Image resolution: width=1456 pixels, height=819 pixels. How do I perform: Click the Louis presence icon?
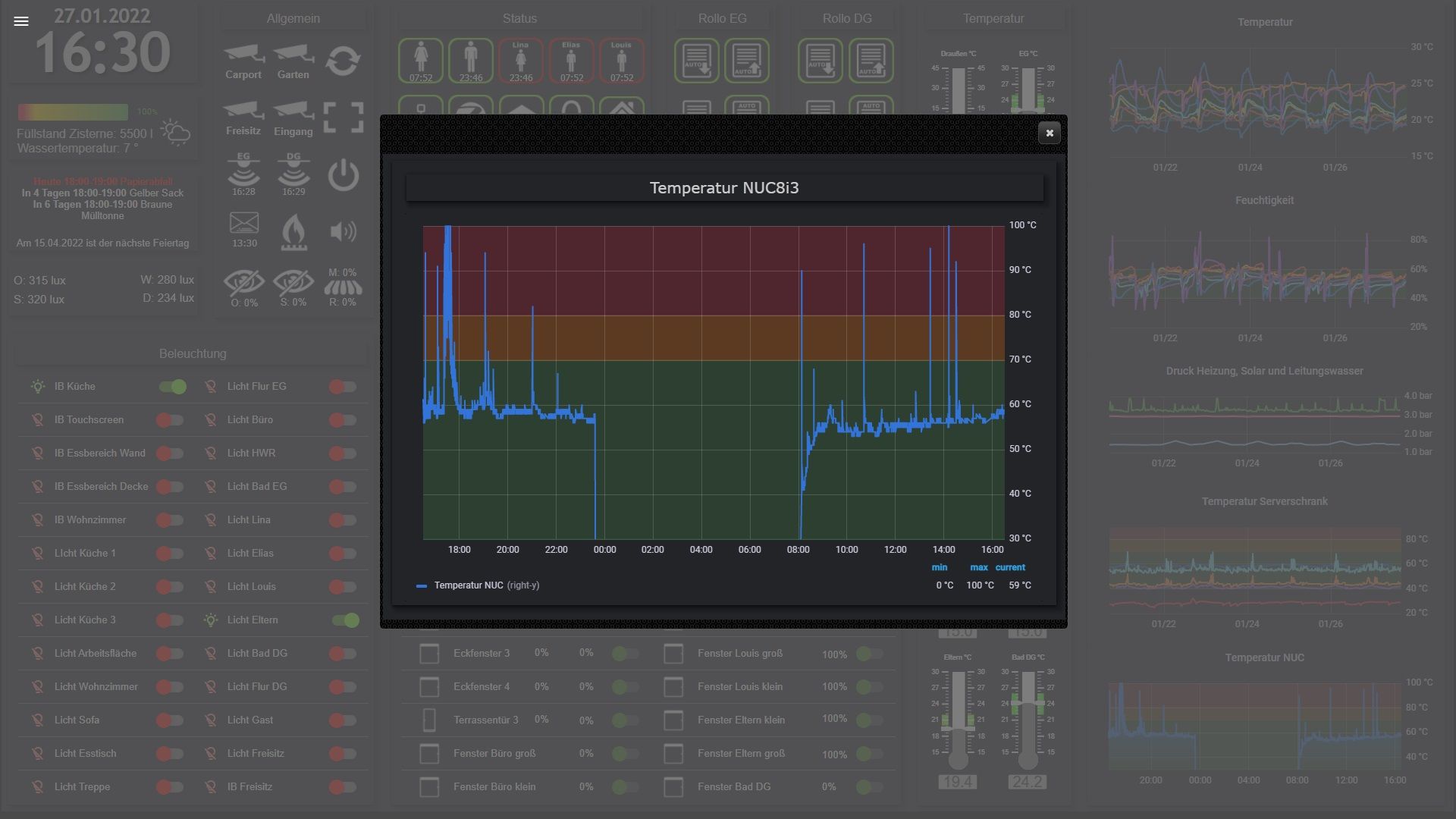[622, 61]
